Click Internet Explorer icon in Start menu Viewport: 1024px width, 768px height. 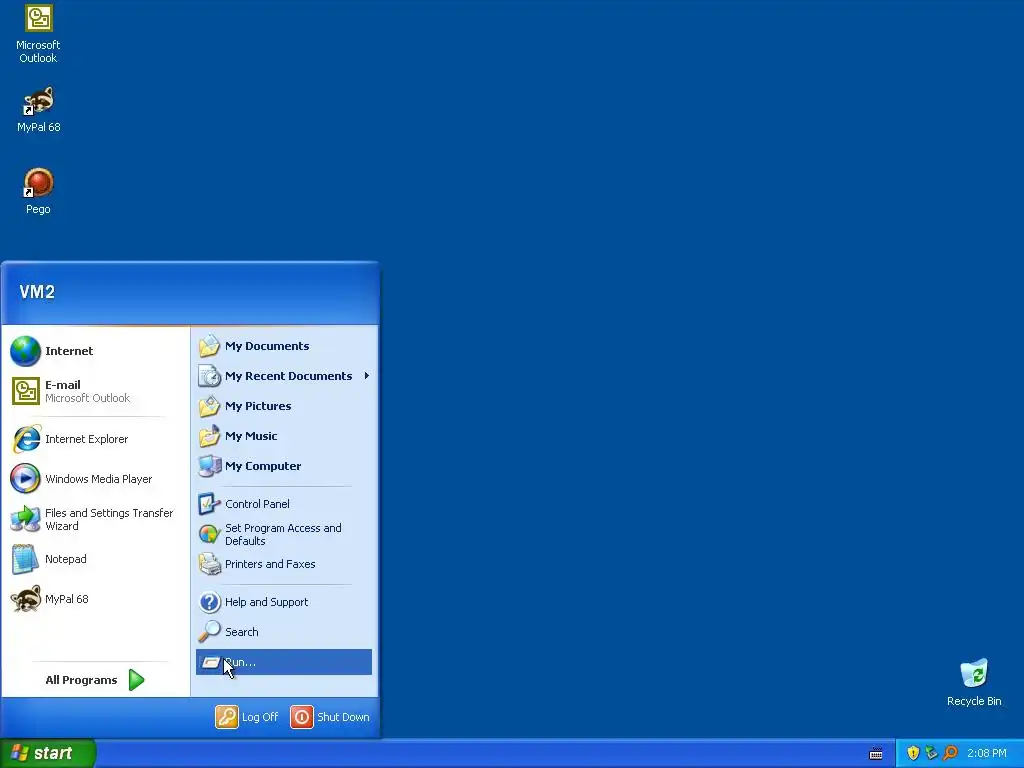point(25,439)
